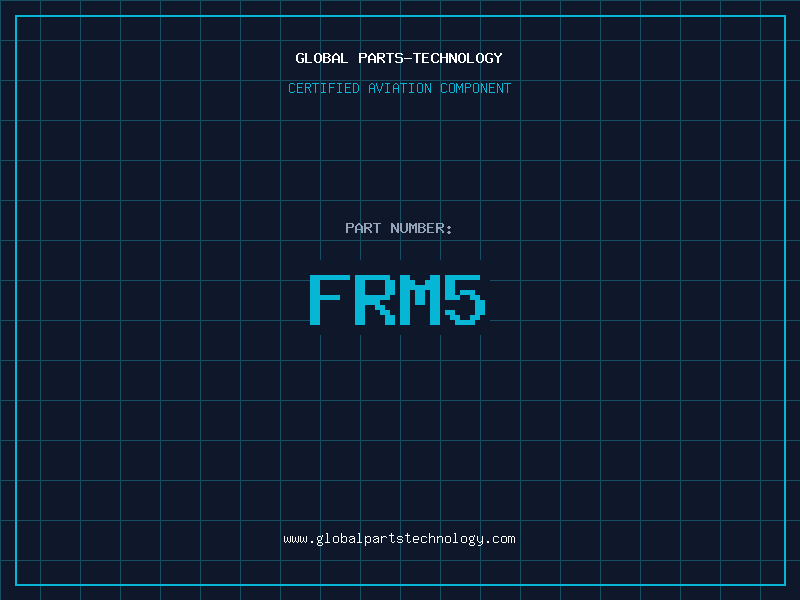Select the CERTIFIED AVIATION COMPONENT subtitle

point(399,88)
